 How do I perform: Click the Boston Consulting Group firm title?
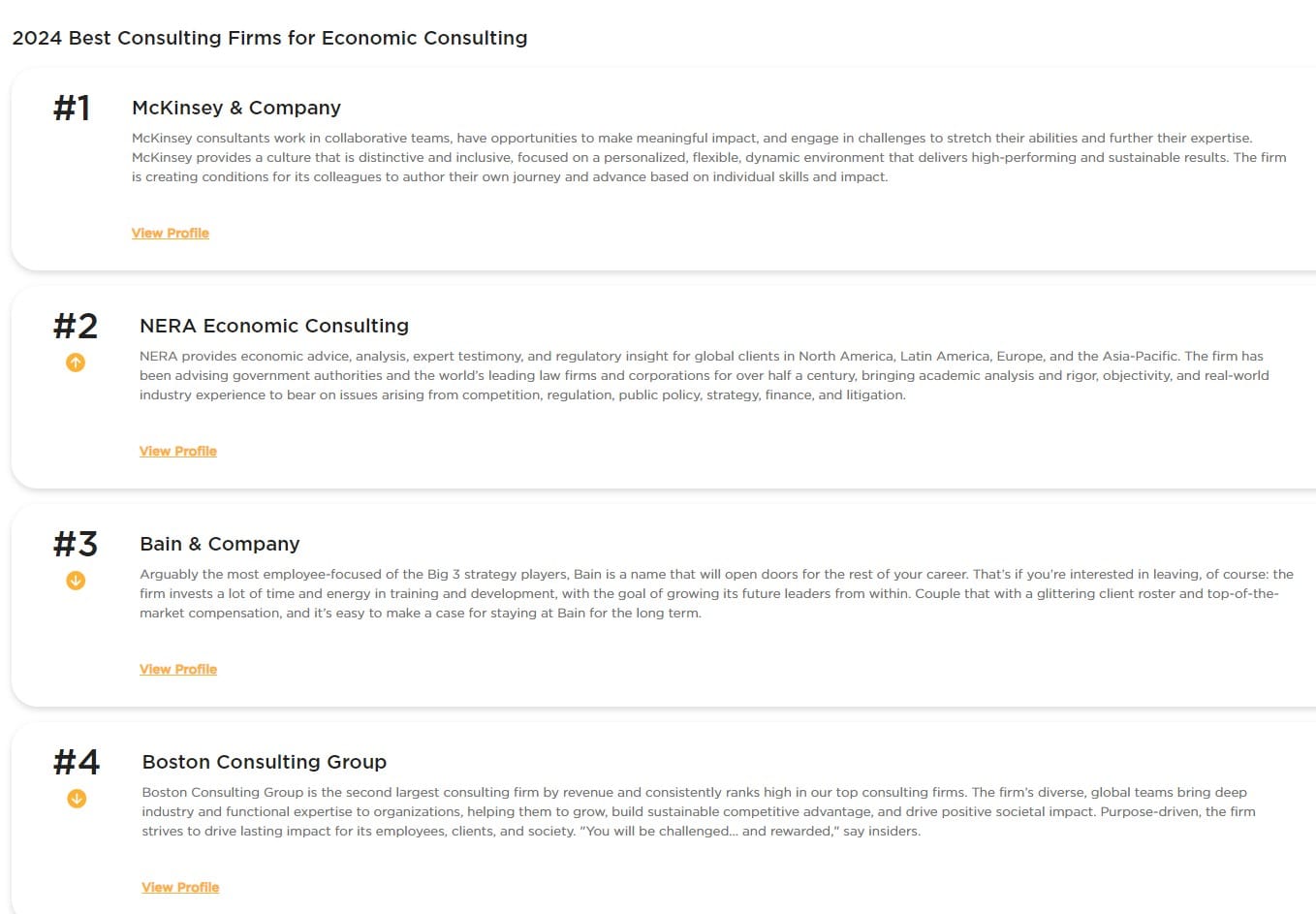coord(265,762)
